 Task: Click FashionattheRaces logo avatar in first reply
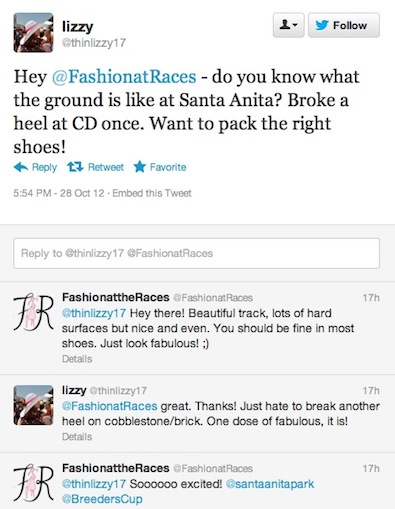coord(33,312)
